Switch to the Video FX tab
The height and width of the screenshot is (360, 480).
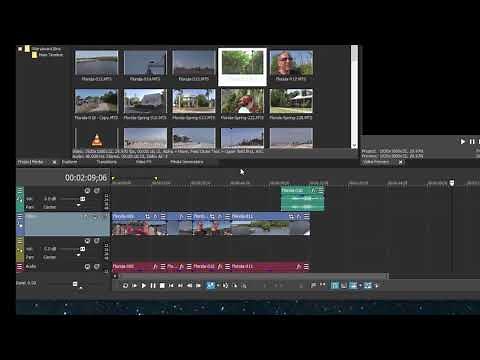point(144,162)
